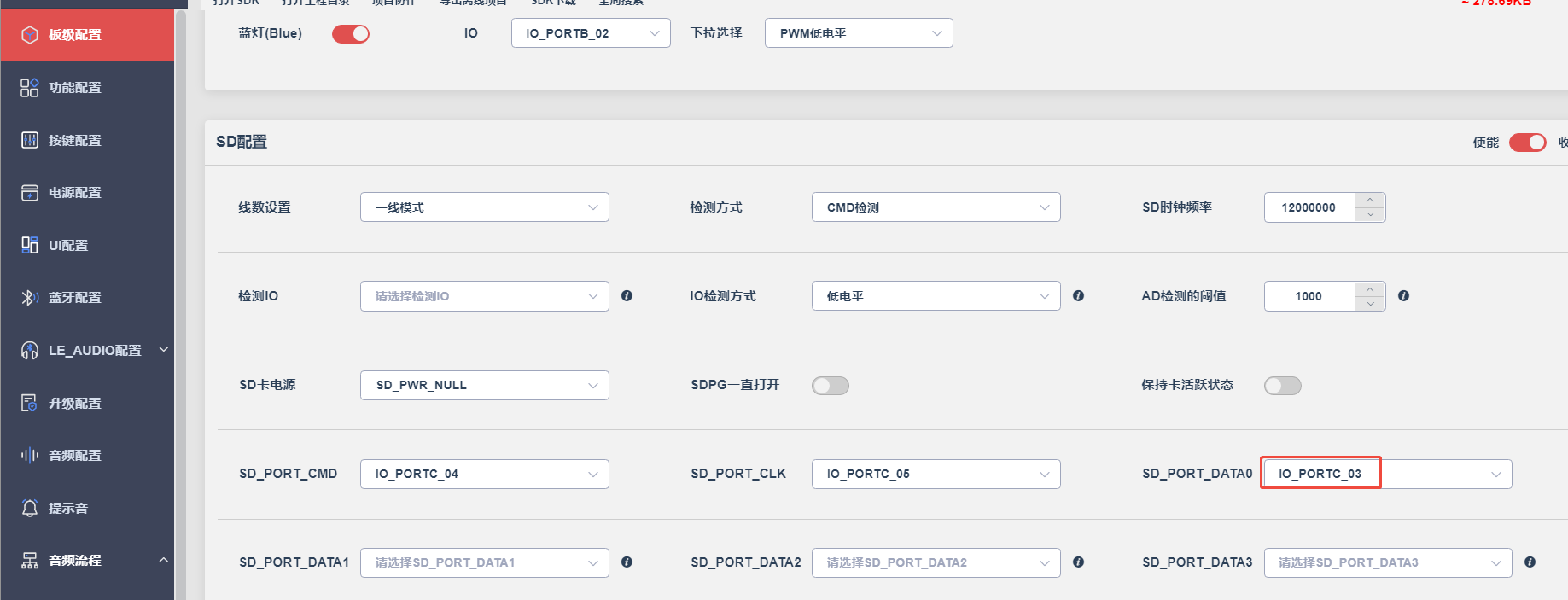Open the 下拉选择 PWM低电平 dropdown
This screenshot has width=1568, height=600.
[859, 33]
